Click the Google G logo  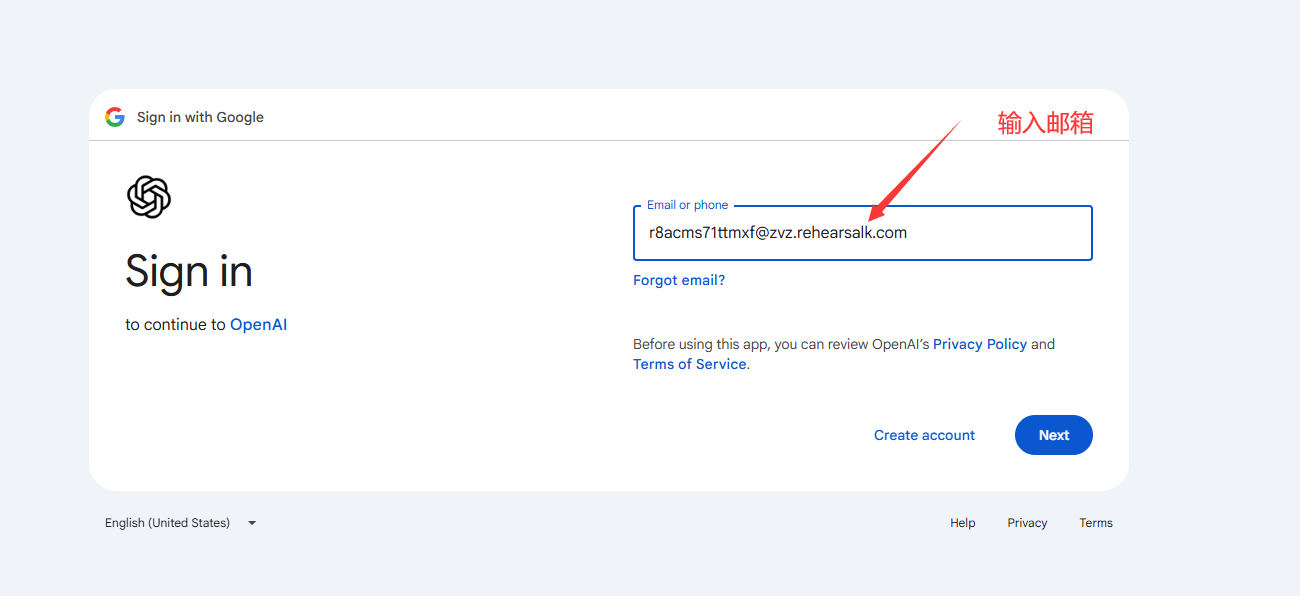(x=115, y=117)
